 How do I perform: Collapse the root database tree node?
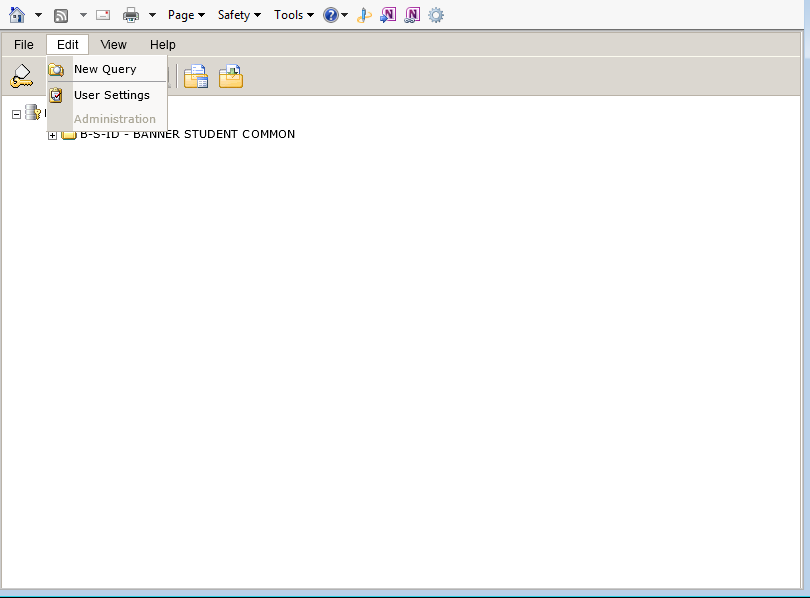16,114
